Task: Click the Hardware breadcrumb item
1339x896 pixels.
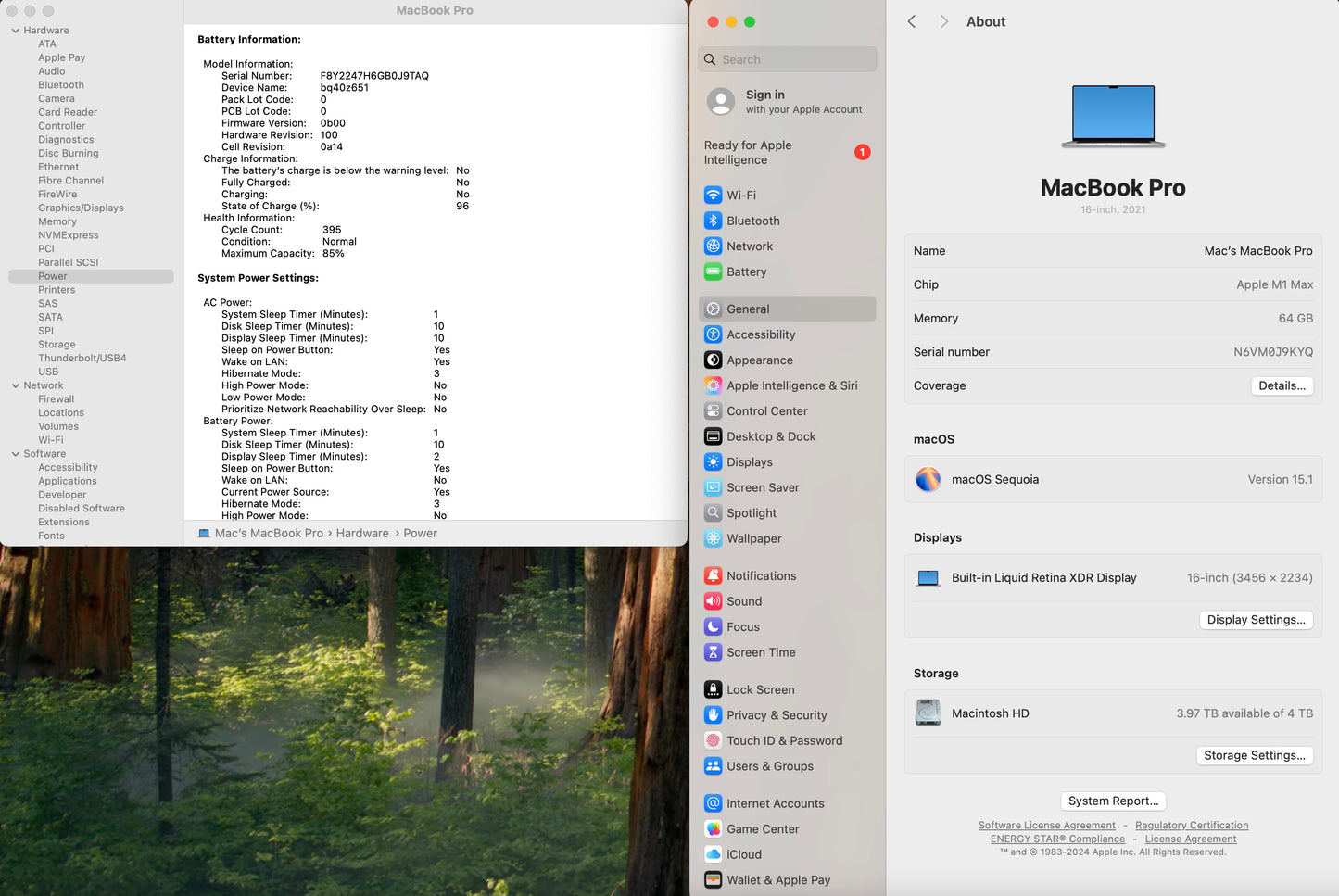Action: (x=362, y=533)
